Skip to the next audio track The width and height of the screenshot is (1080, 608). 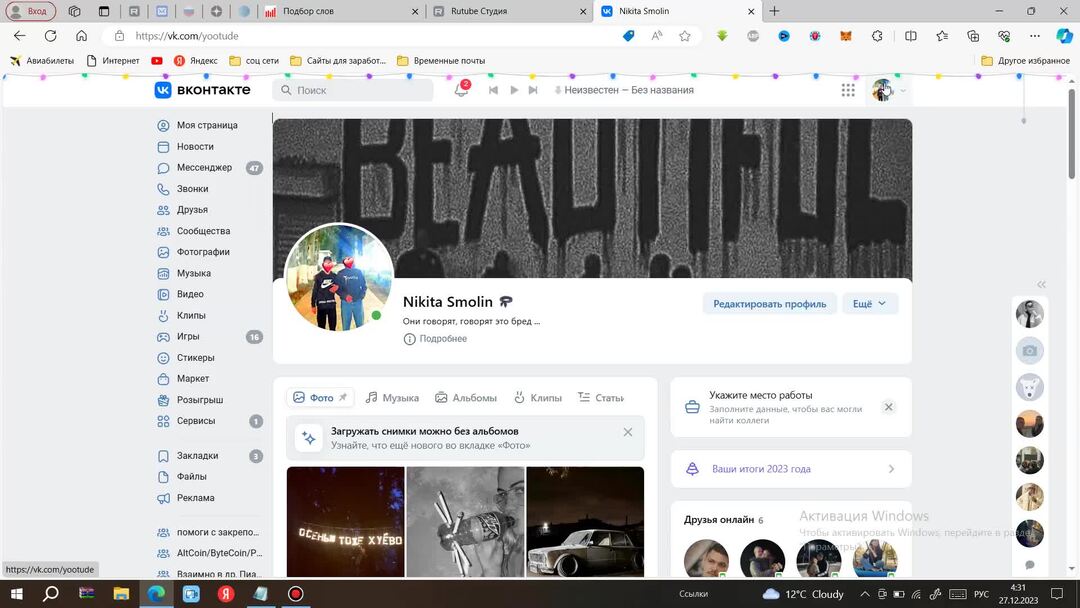tap(533, 90)
